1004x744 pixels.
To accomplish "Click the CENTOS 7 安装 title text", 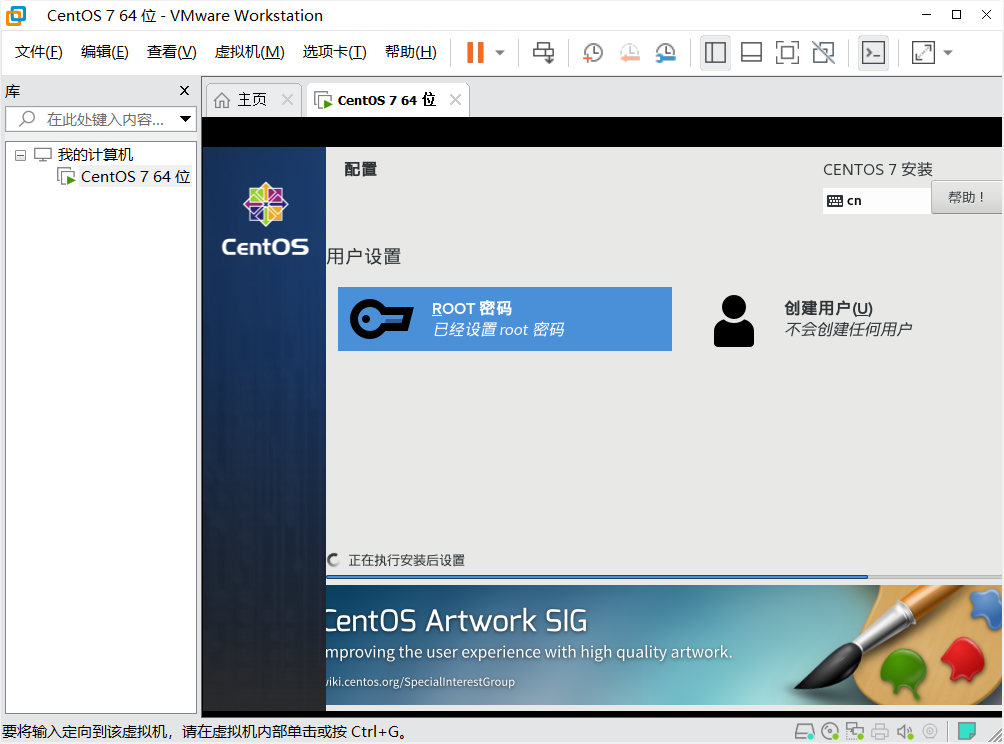I will 878,170.
